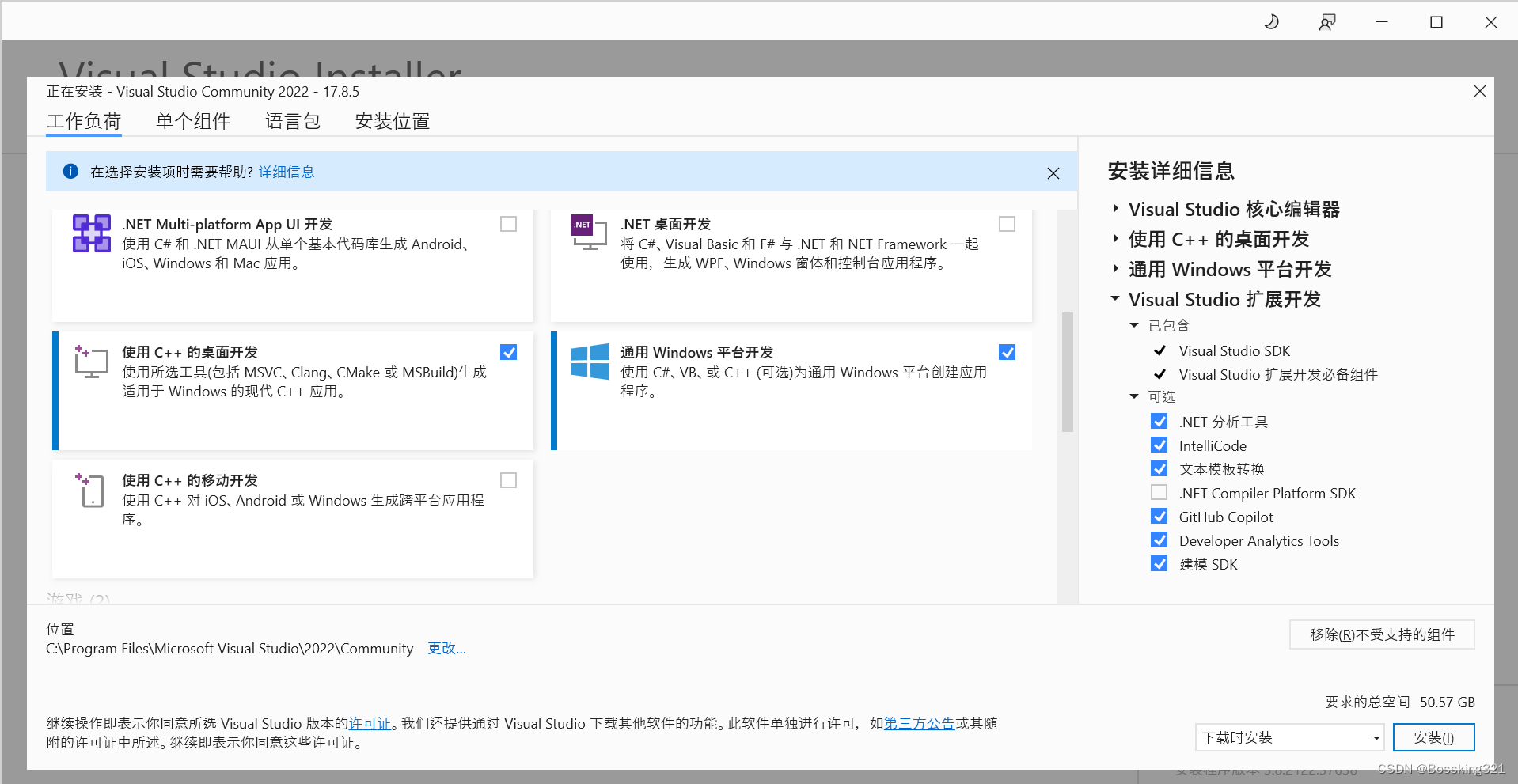The image size is (1518, 784).
Task: Switch to 工作负荷 tab
Action: point(84,121)
